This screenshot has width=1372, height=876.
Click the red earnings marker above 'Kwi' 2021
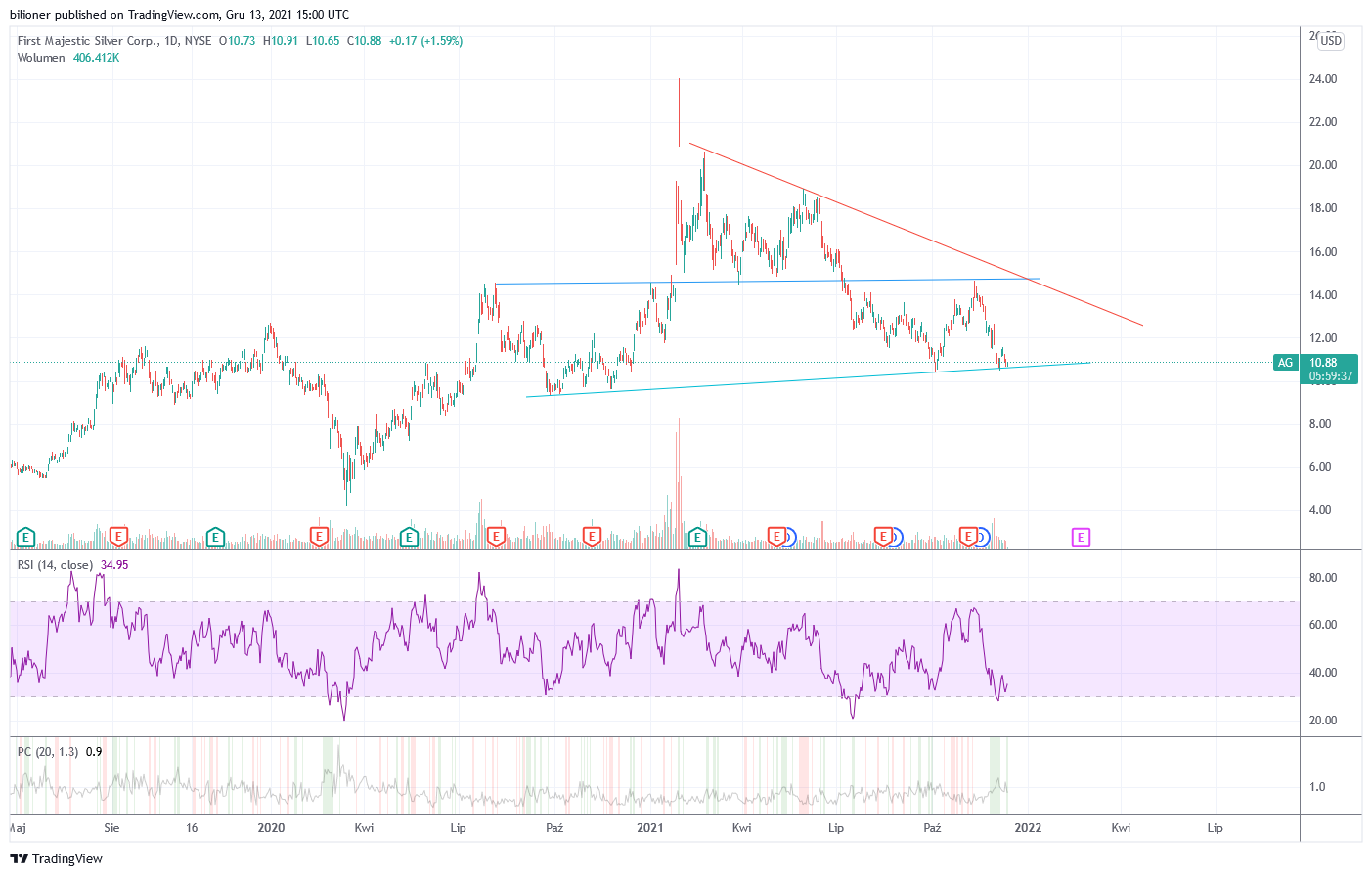tap(776, 537)
